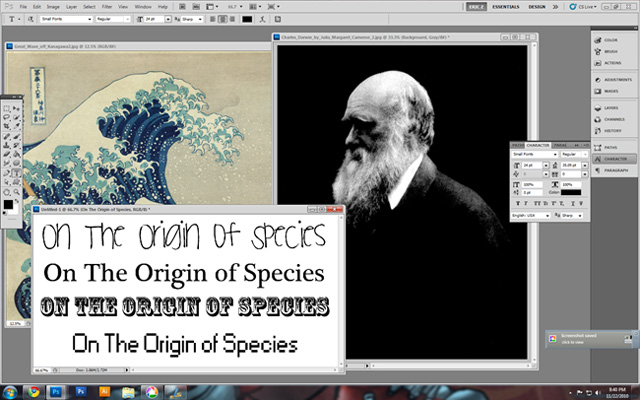
Task: Open the Paragraph panel from the dock
Action: (x=614, y=170)
